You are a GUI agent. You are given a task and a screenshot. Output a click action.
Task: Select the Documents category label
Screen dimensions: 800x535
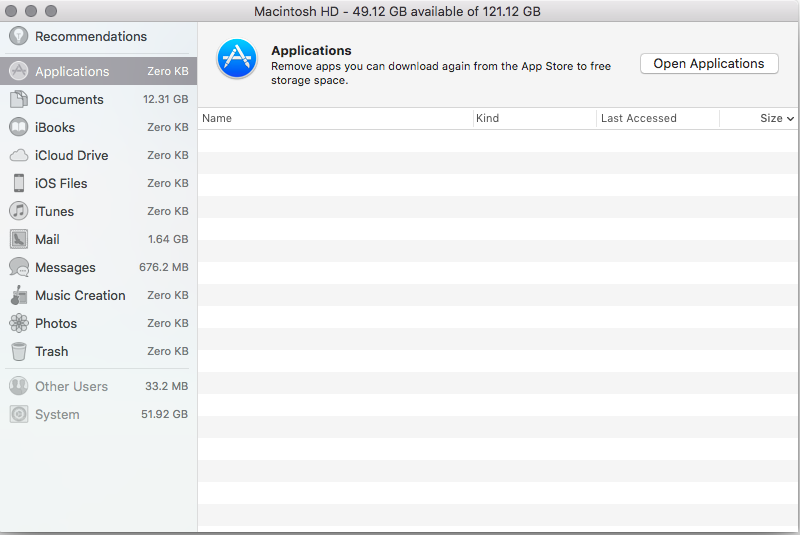point(69,99)
